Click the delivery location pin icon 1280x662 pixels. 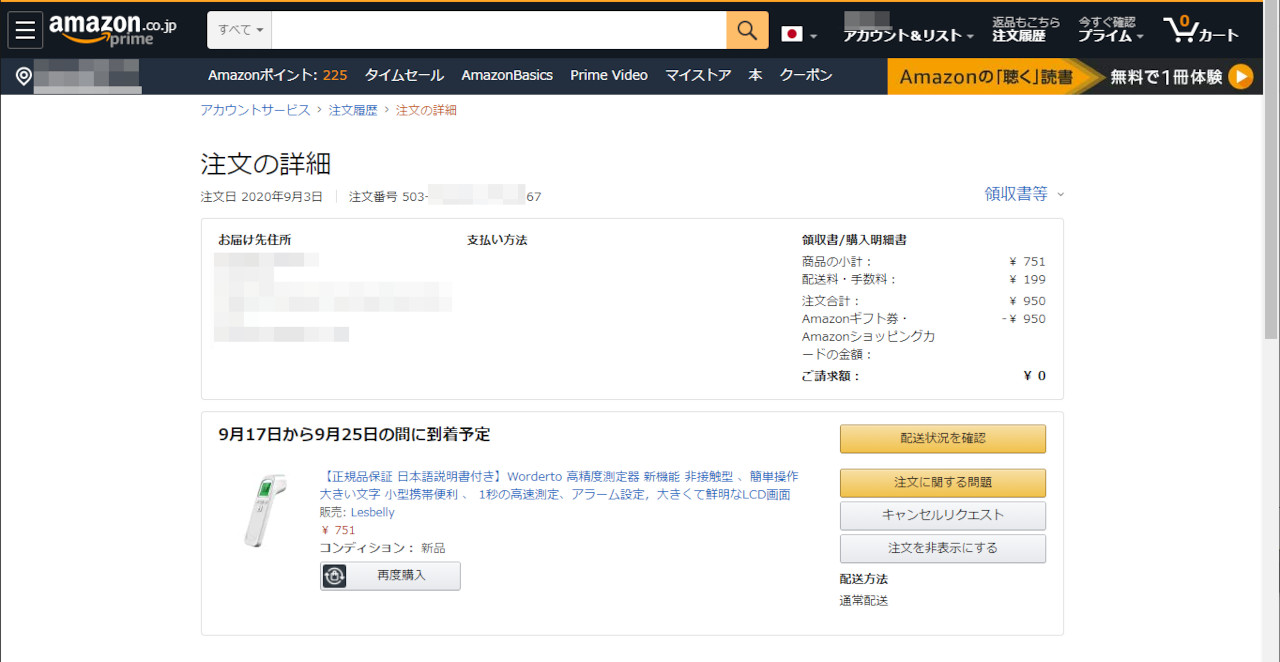24,76
